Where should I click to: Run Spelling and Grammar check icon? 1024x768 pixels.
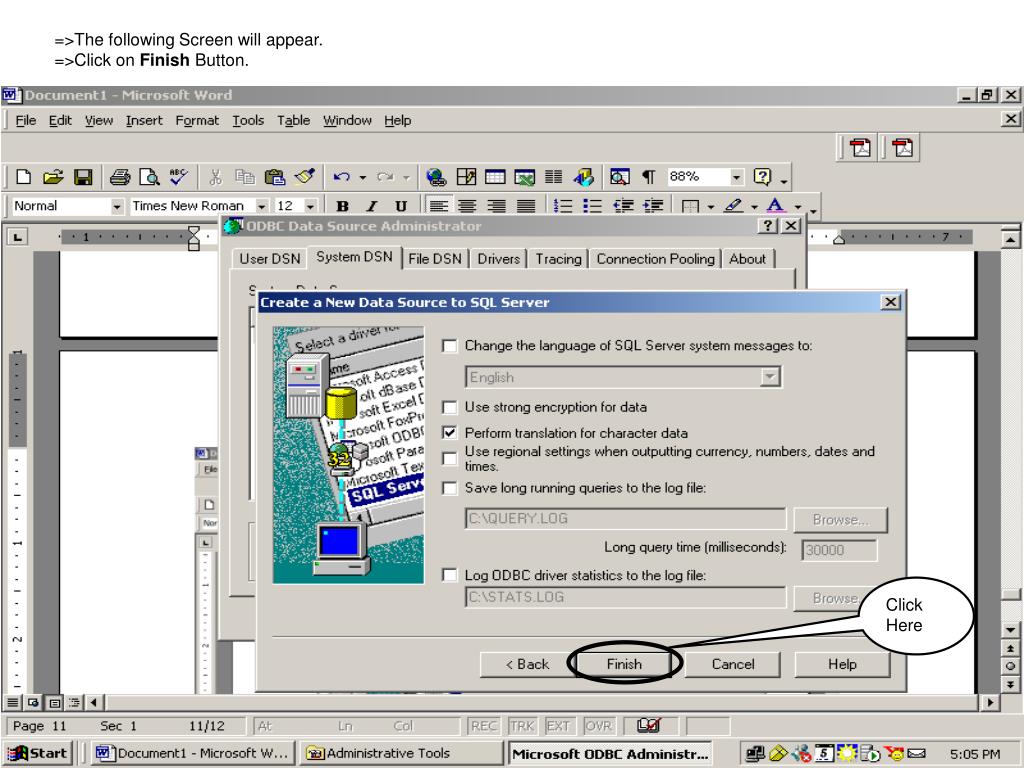pos(178,177)
